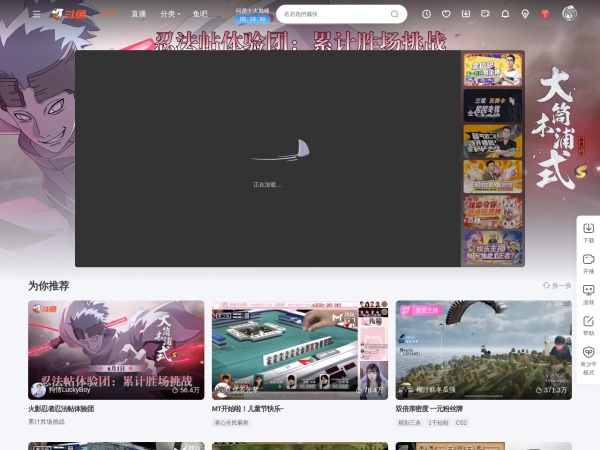Image resolution: width=600 pixels, height=450 pixels.
Task: Open watch history clock icon
Action: 426,14
